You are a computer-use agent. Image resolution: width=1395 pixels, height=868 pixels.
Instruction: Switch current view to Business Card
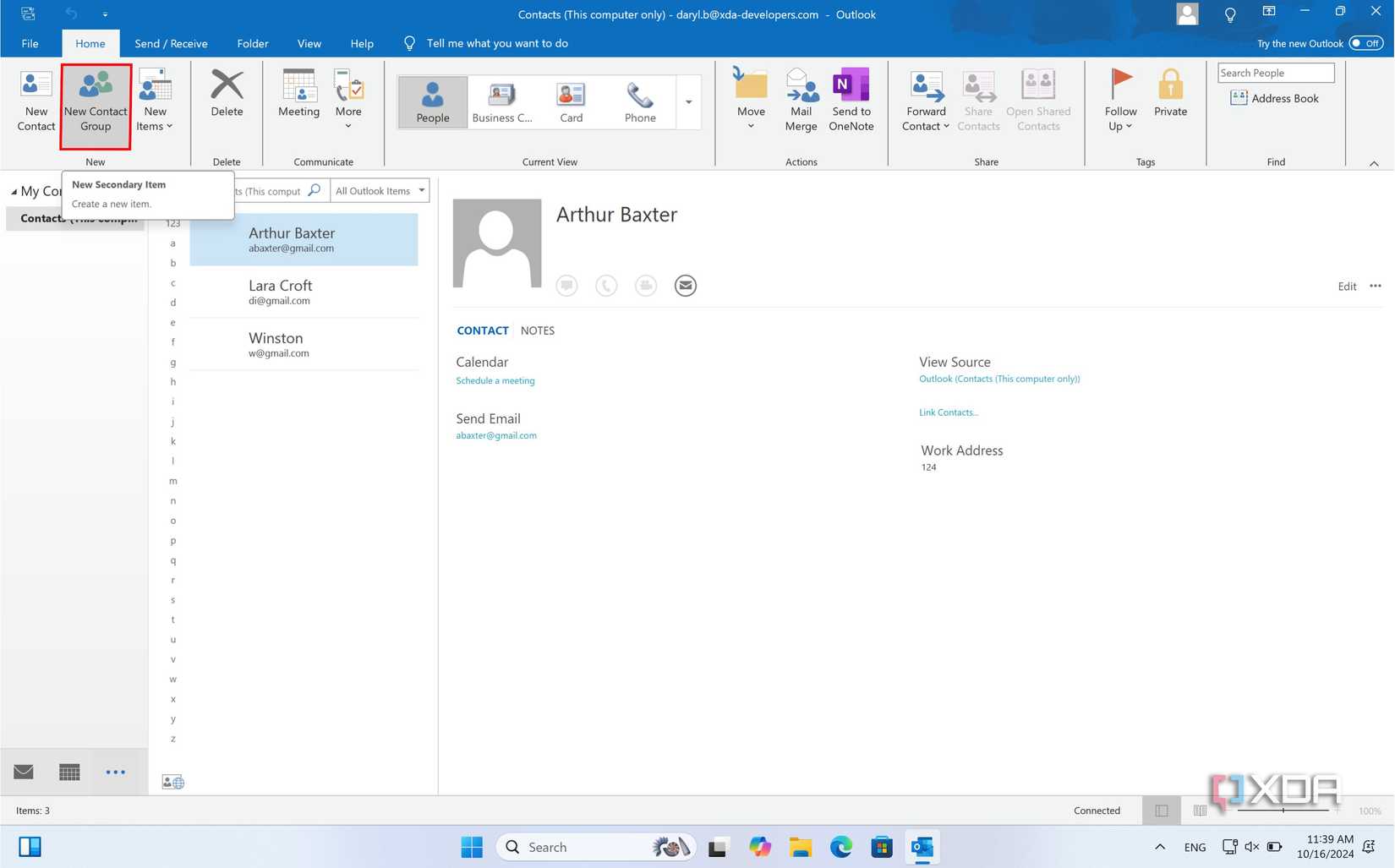(x=502, y=101)
